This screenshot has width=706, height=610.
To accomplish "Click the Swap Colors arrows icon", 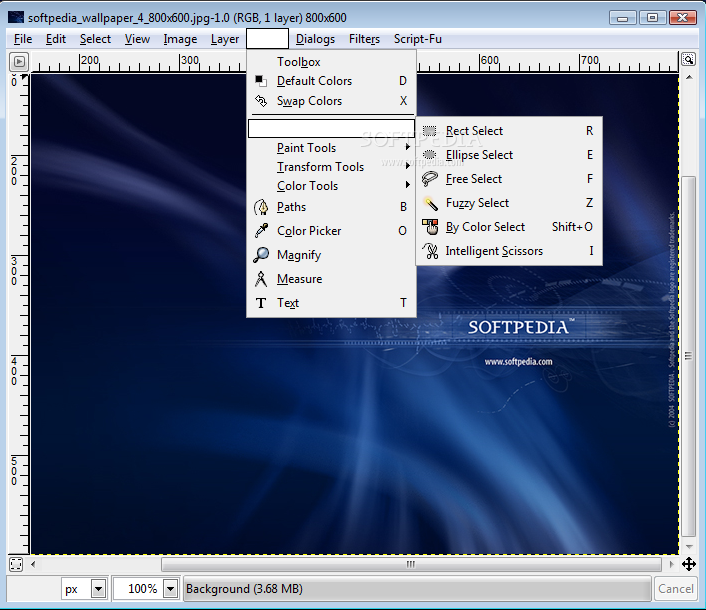I will click(261, 100).
